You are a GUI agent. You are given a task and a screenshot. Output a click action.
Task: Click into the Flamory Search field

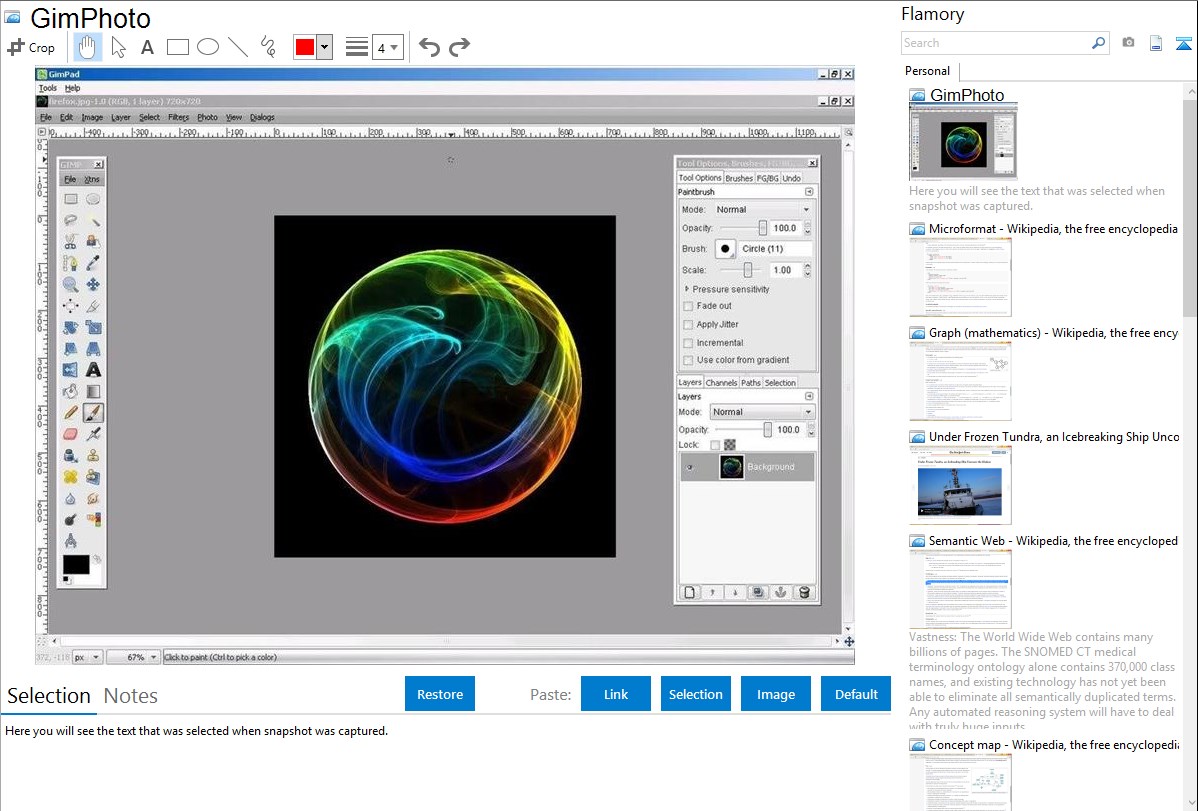point(995,43)
